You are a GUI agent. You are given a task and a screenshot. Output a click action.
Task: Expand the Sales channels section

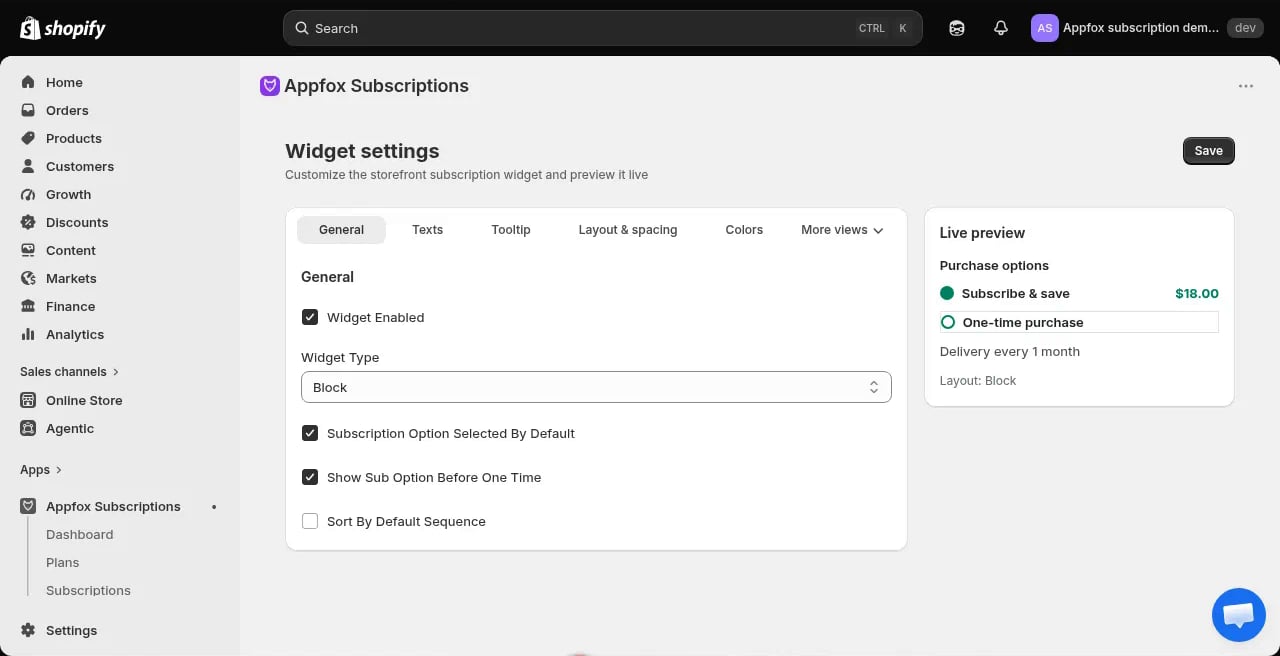[x=70, y=371]
